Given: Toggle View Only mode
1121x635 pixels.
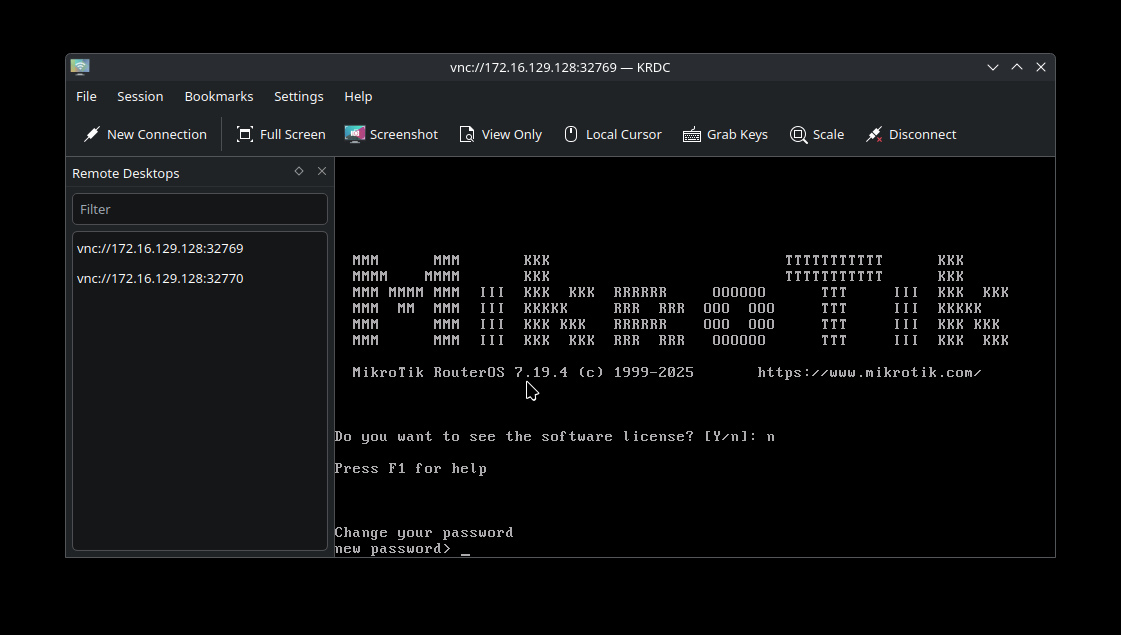Looking at the screenshot, I should 500,134.
